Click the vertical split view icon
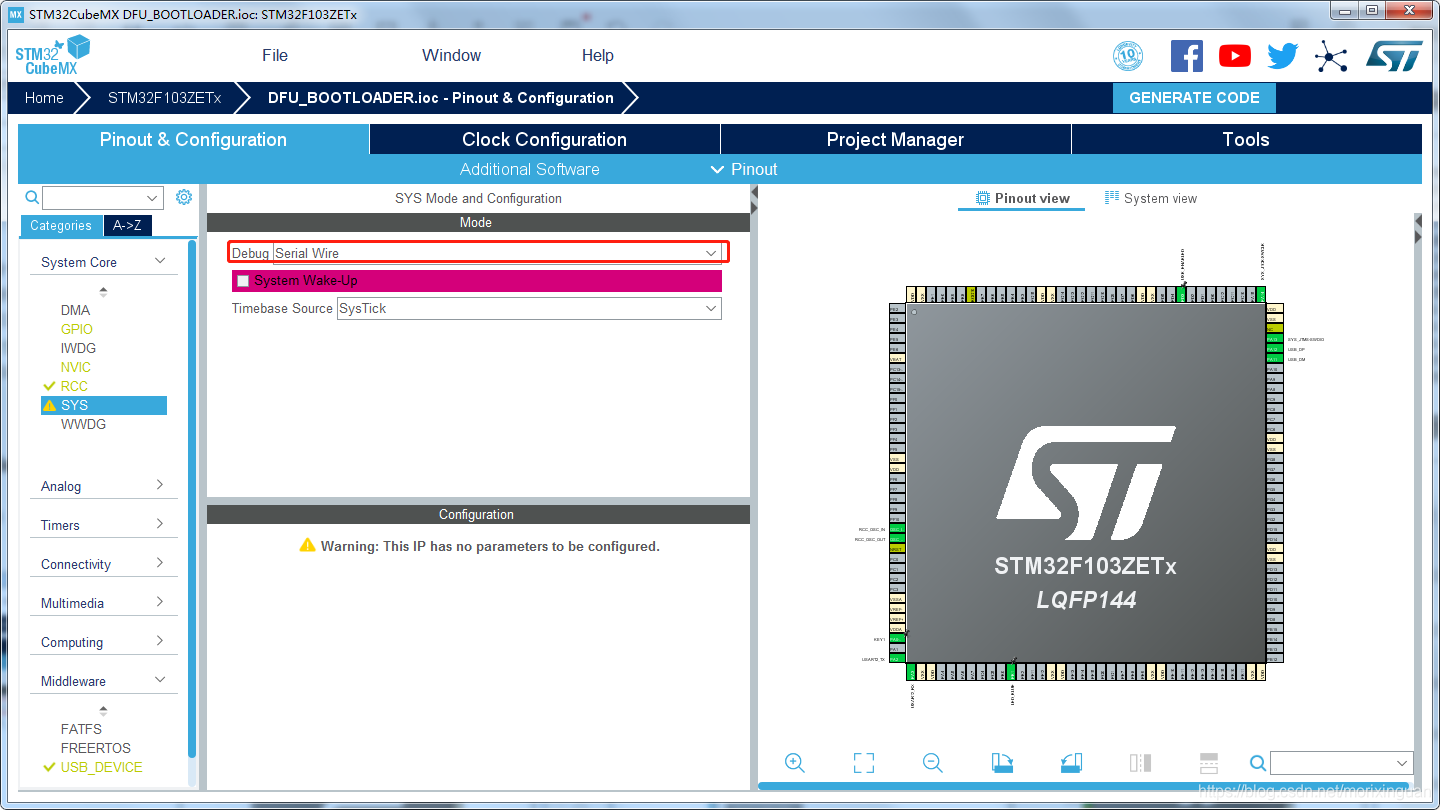This screenshot has width=1440, height=810. [x=1140, y=763]
